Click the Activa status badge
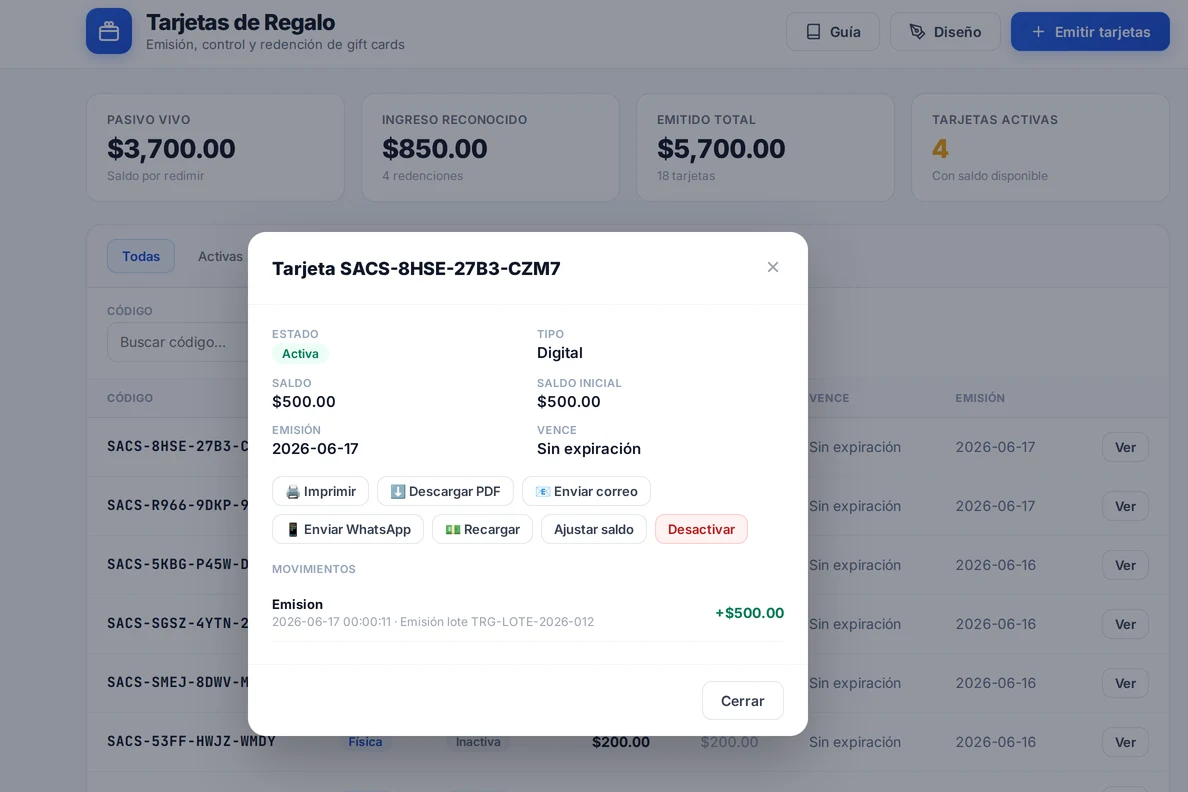Viewport: 1188px width, 792px height. coord(300,353)
